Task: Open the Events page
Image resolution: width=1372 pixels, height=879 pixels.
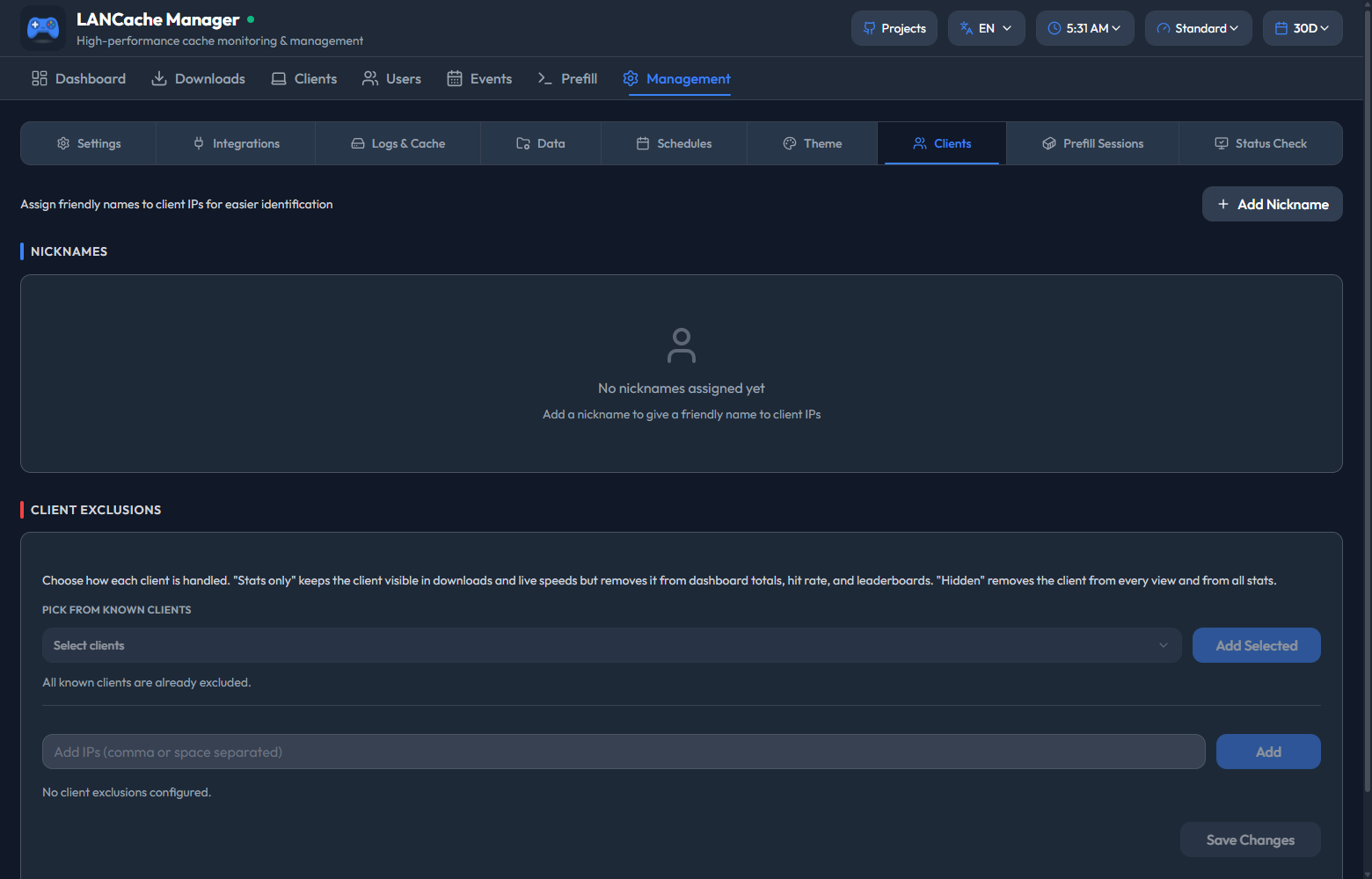Action: (x=479, y=78)
